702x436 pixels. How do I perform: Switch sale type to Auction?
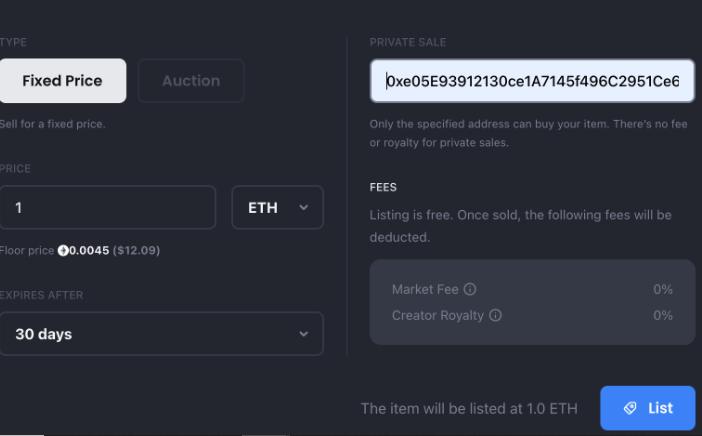point(190,81)
